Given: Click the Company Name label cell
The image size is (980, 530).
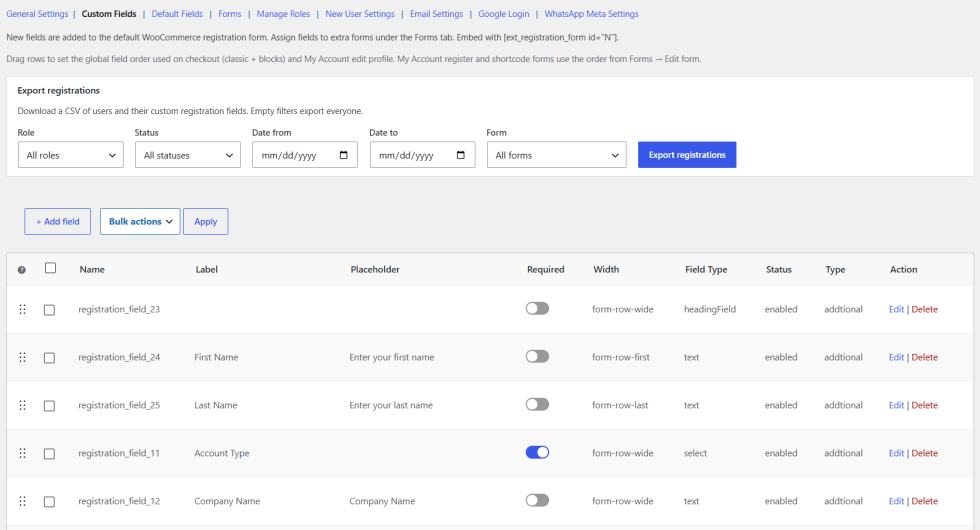Looking at the screenshot, I should (227, 501).
